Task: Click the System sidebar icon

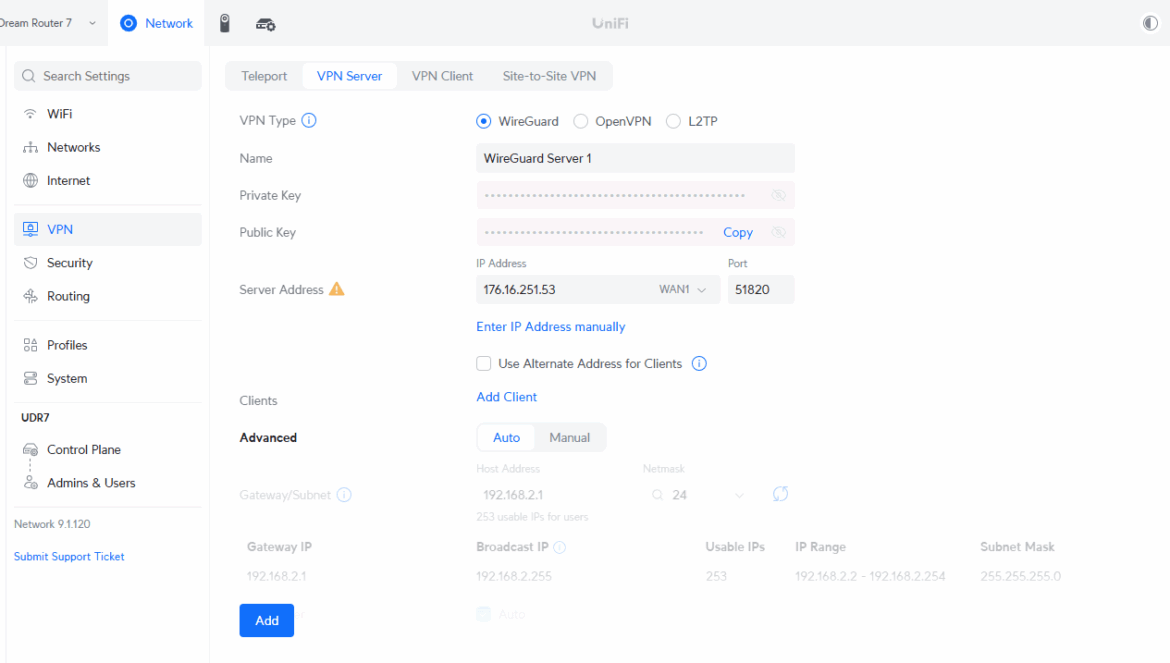Action: 31,378
